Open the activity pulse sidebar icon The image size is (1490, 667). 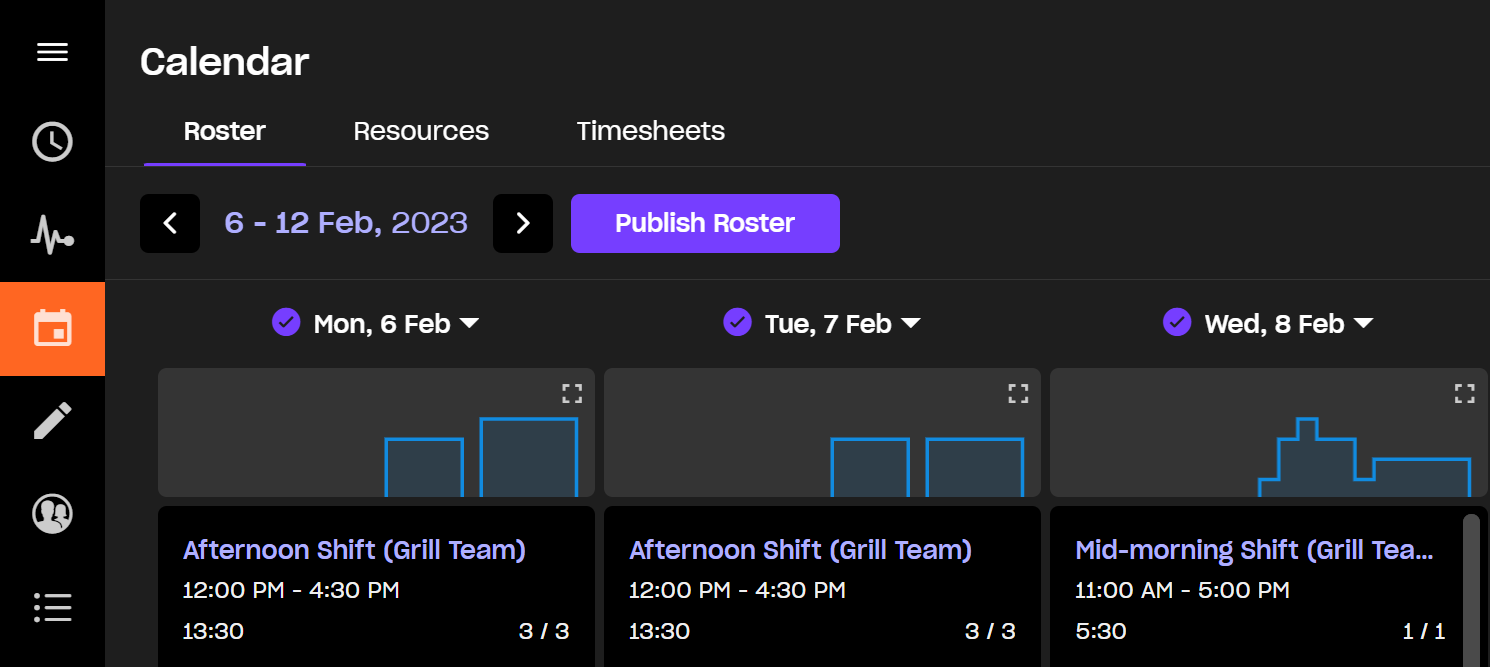[52, 236]
